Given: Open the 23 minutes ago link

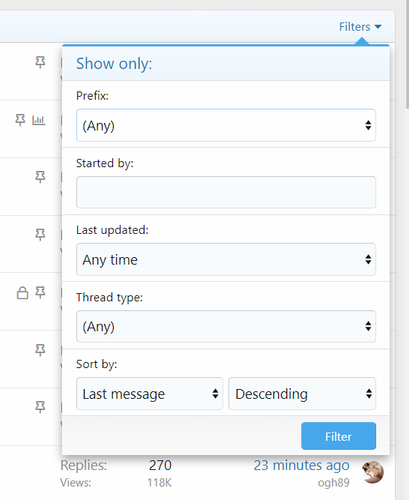Looking at the screenshot, I should coord(301,465).
